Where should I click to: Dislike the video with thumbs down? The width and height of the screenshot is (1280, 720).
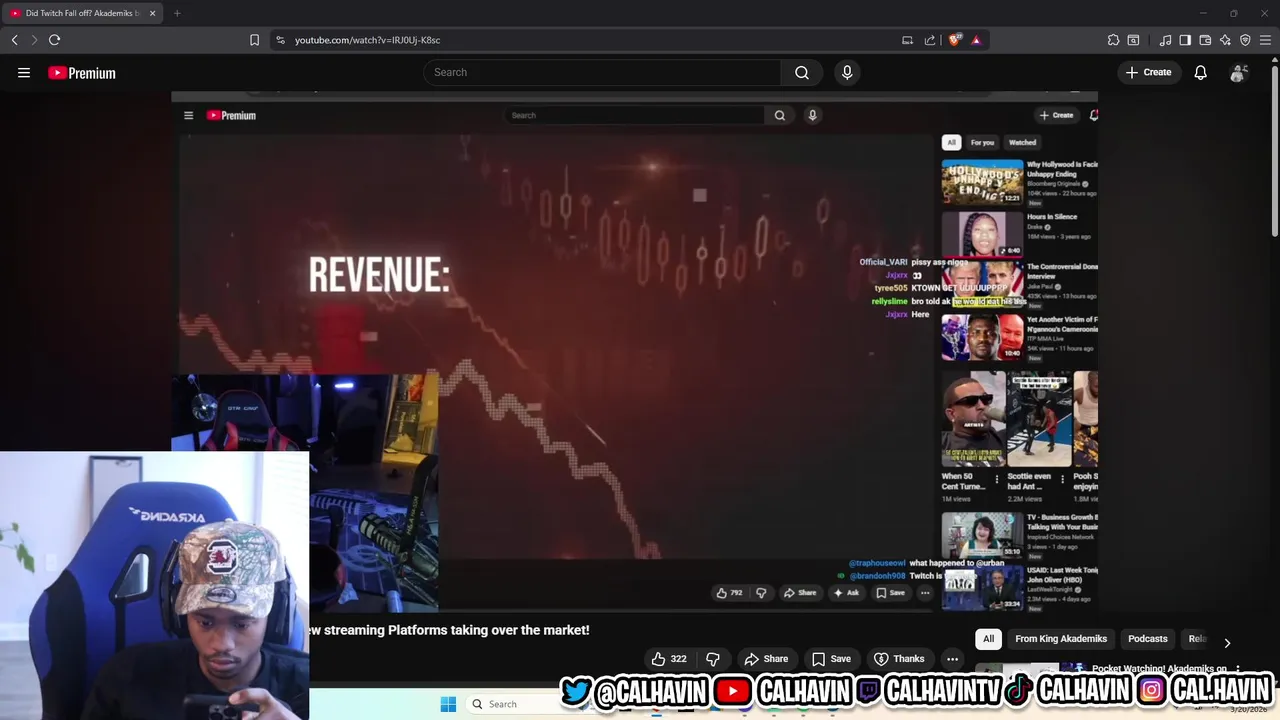click(713, 659)
